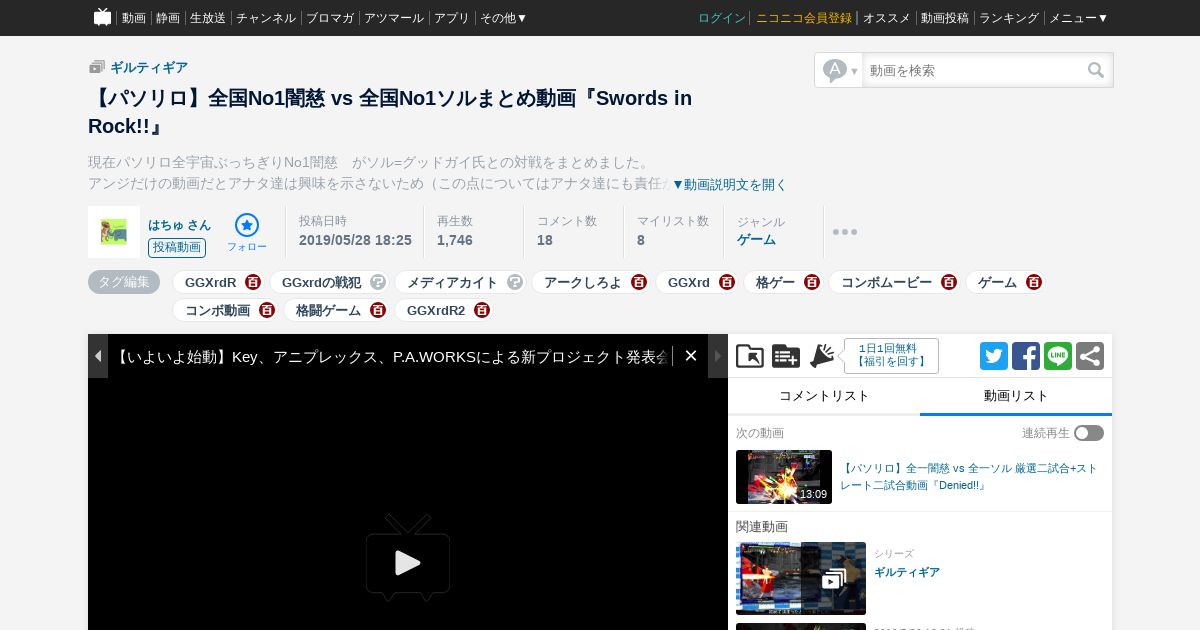Toggle 連続再生 continuous playback switch
This screenshot has height=630, width=1200.
[x=1089, y=433]
